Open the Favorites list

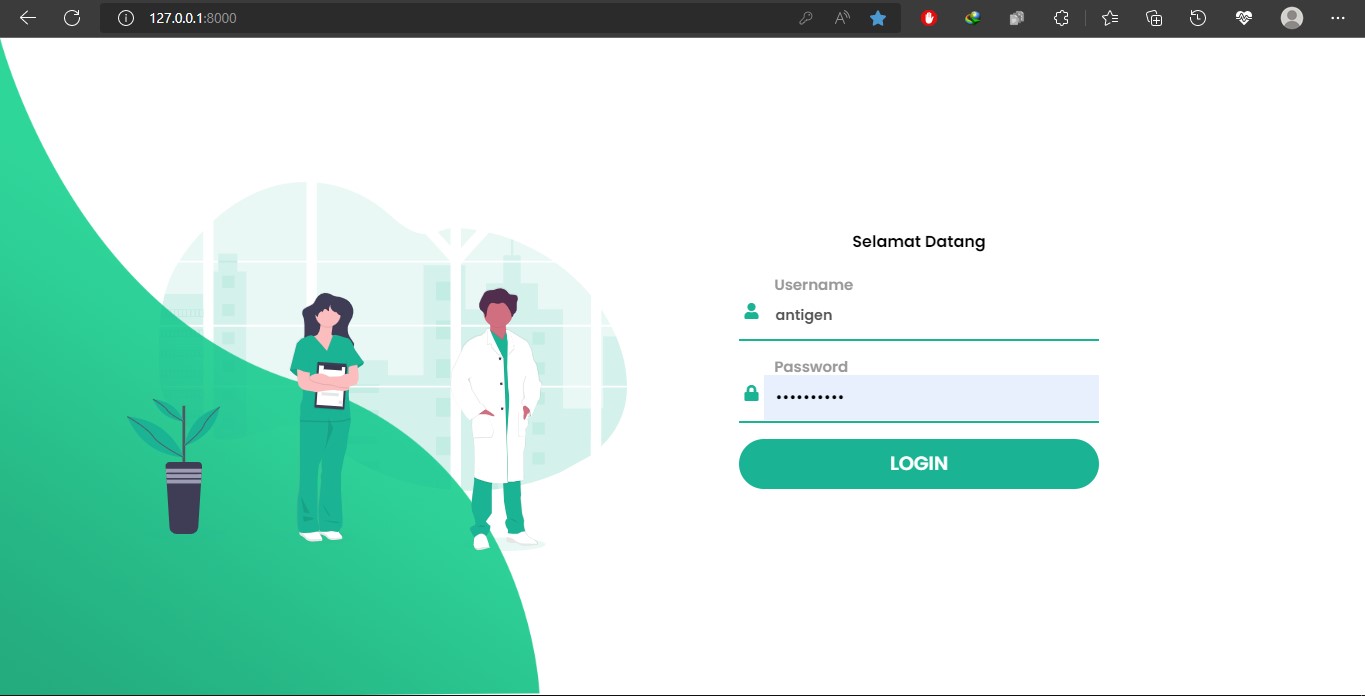(x=1110, y=18)
